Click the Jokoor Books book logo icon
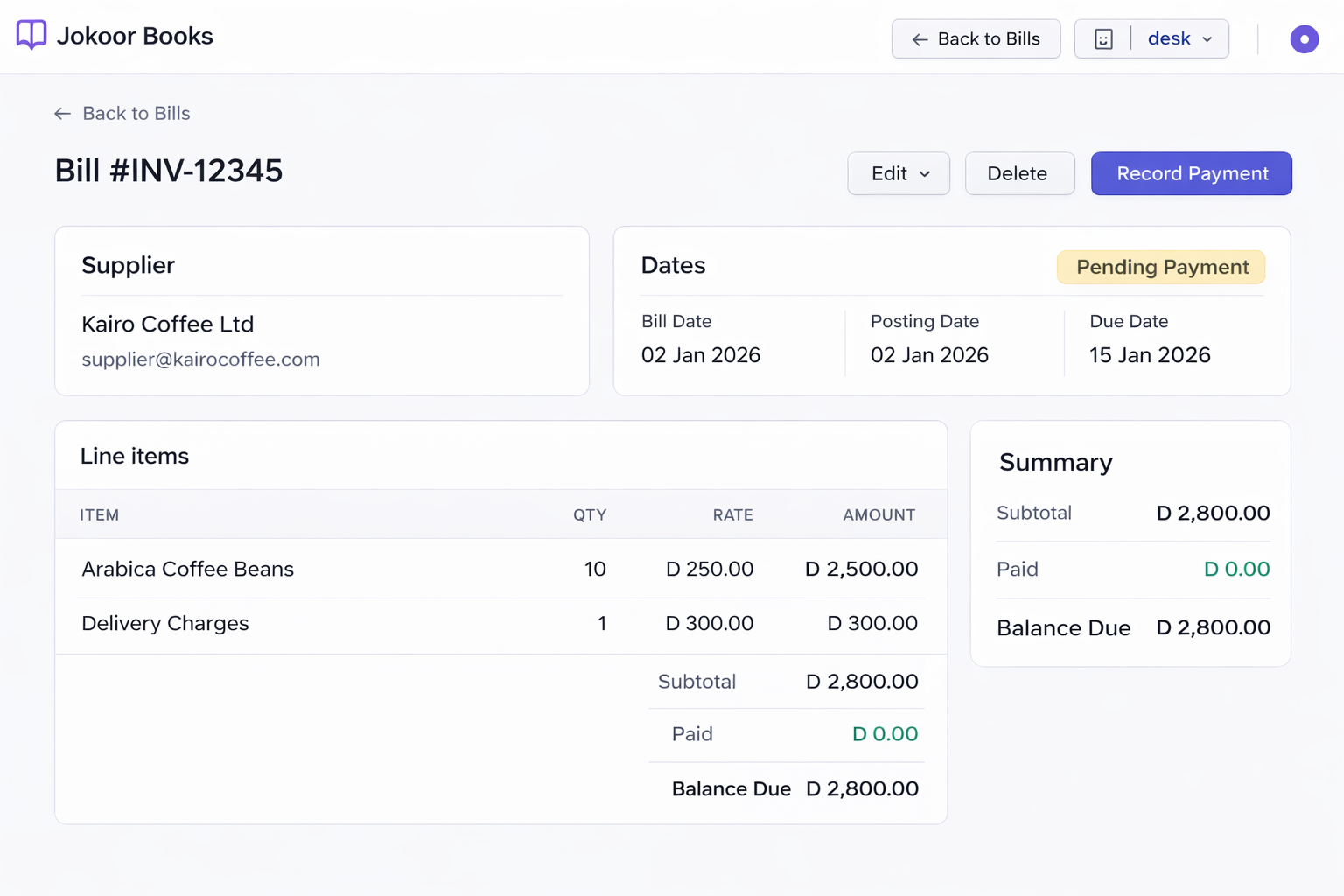Screen dimensions: 1344x896 (x=31, y=36)
